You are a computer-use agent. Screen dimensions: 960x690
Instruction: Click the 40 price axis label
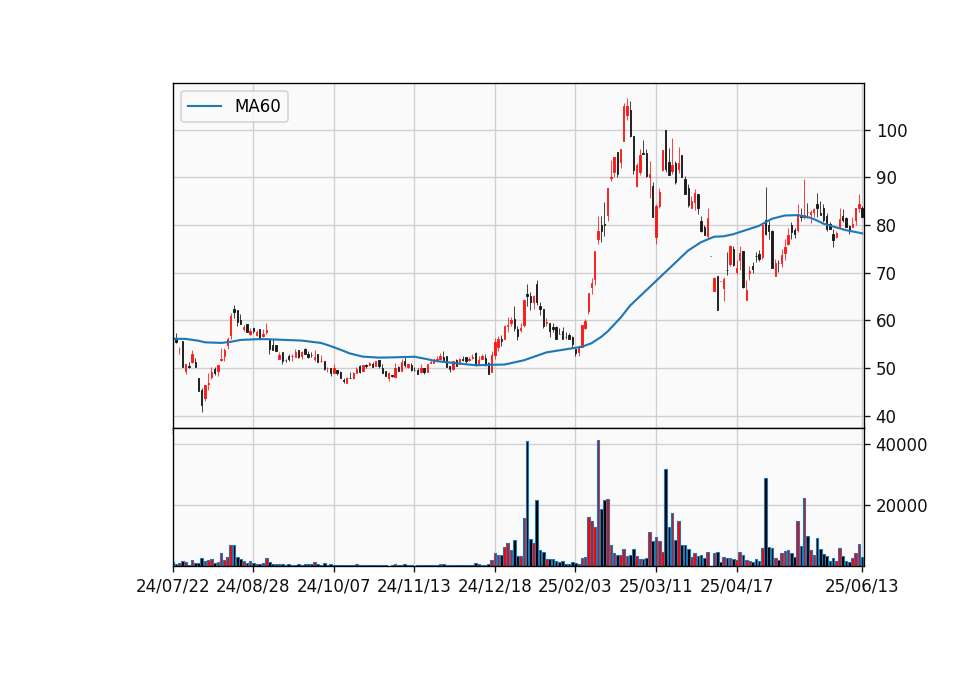point(887,417)
